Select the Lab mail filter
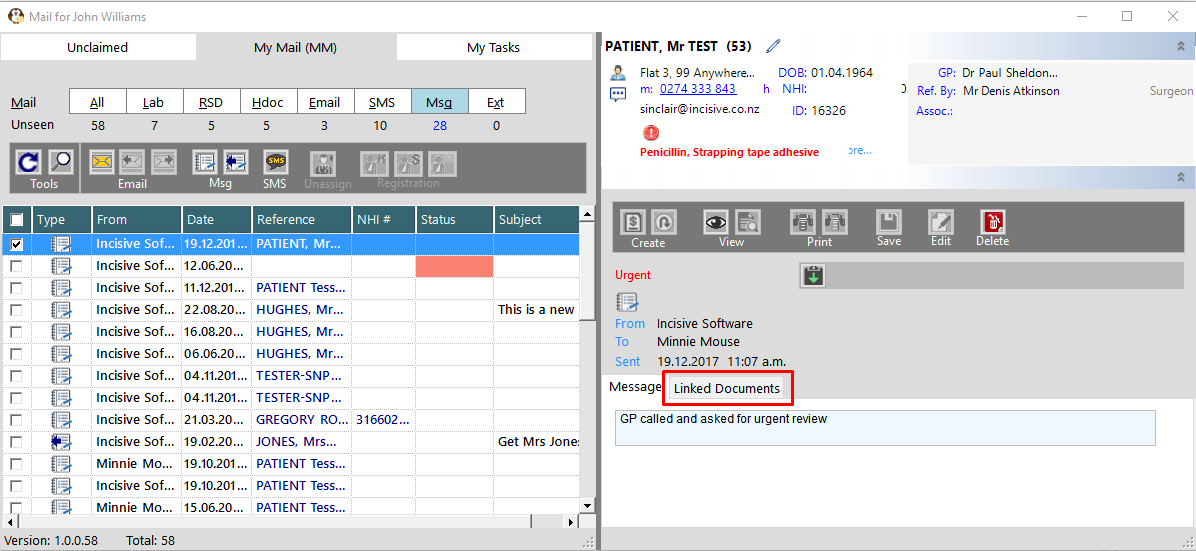Screen dimensions: 1196x551 point(153,102)
